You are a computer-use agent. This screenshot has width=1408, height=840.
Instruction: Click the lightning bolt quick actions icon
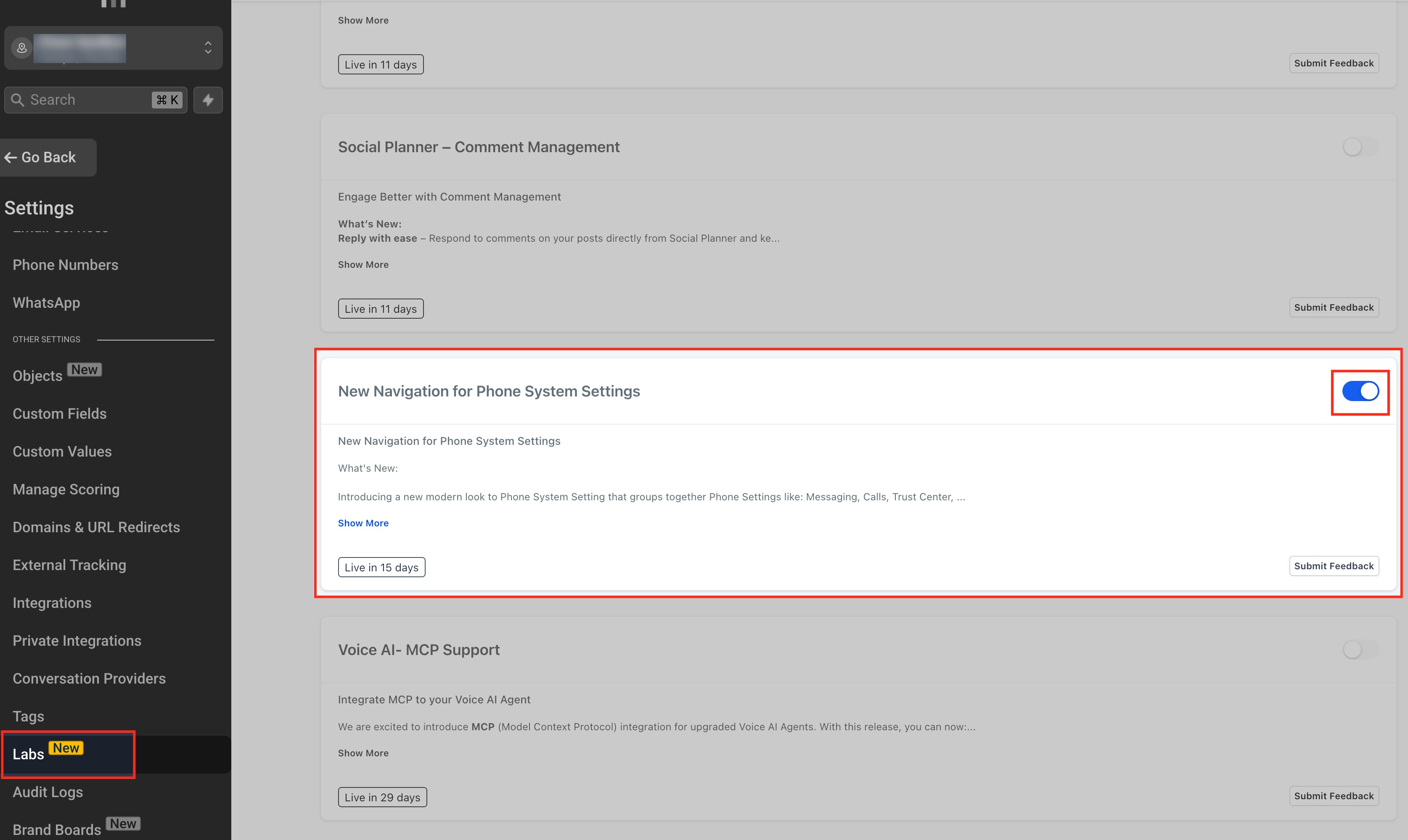click(208, 100)
